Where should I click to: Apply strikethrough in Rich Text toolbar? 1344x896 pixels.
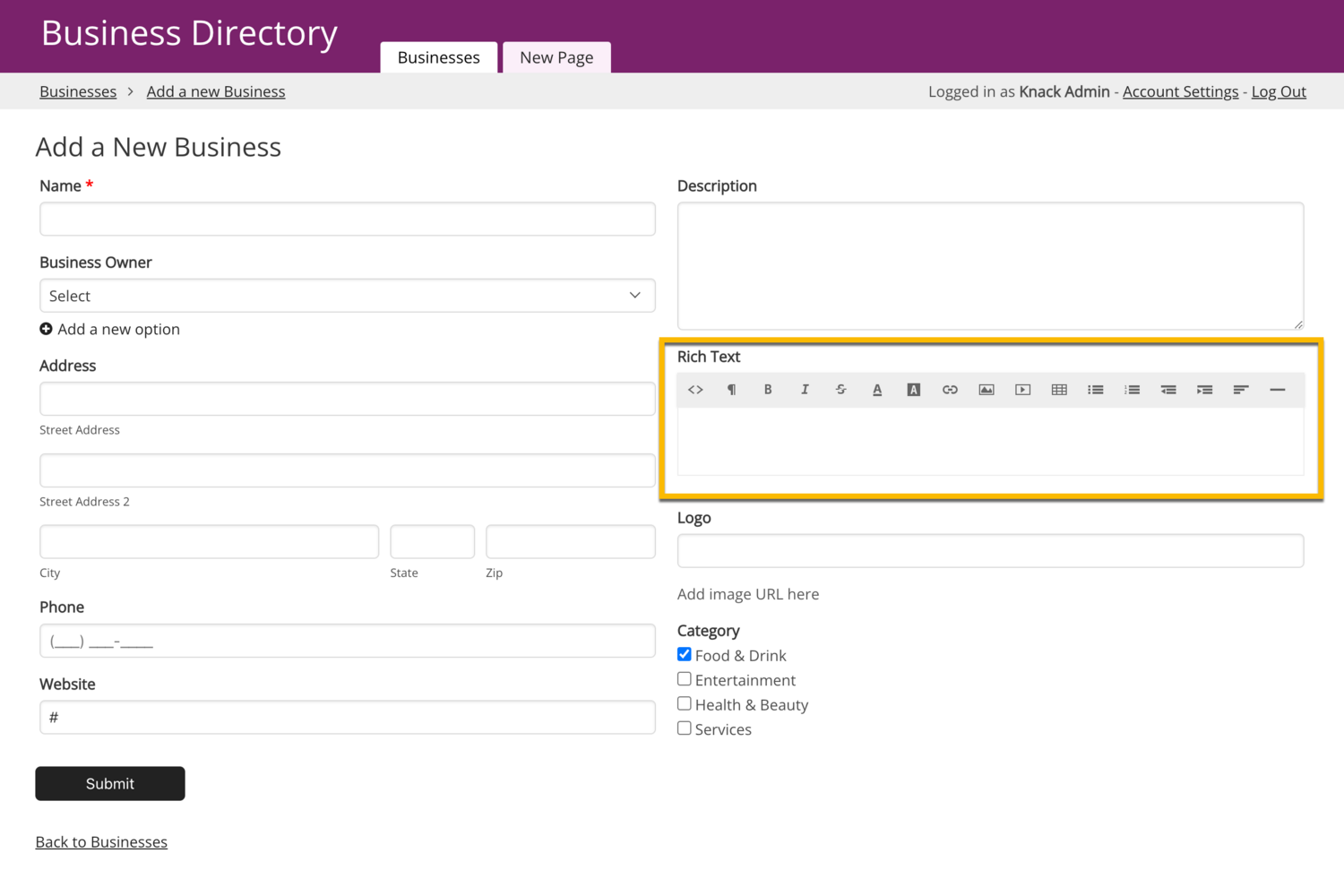tap(840, 390)
